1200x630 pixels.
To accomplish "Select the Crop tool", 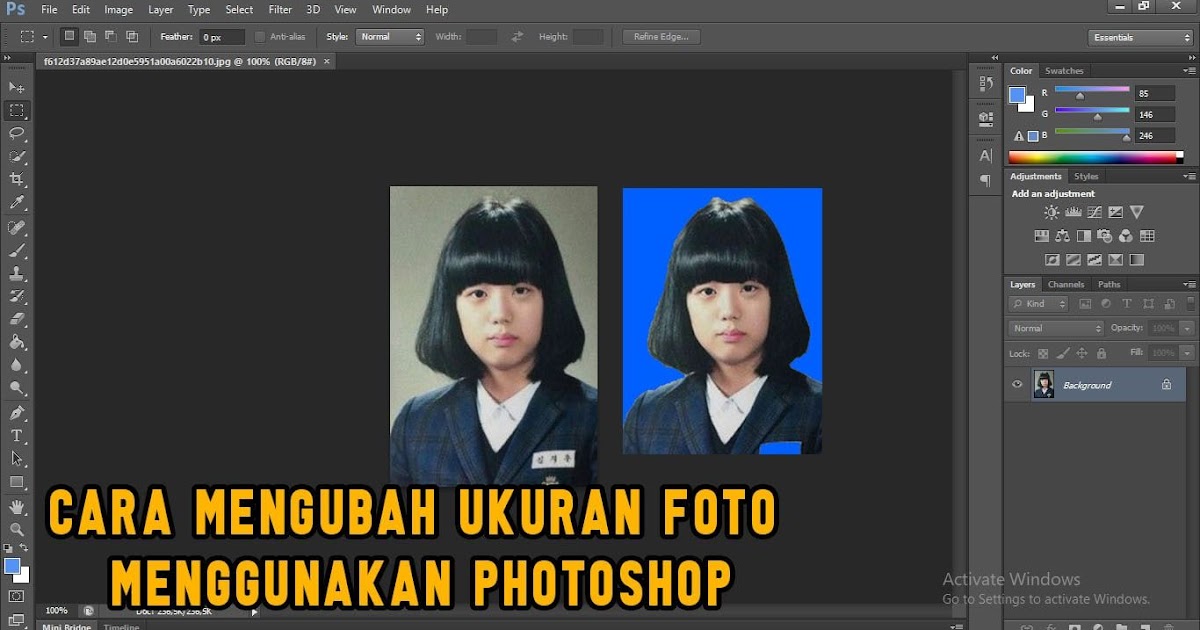I will point(17,179).
